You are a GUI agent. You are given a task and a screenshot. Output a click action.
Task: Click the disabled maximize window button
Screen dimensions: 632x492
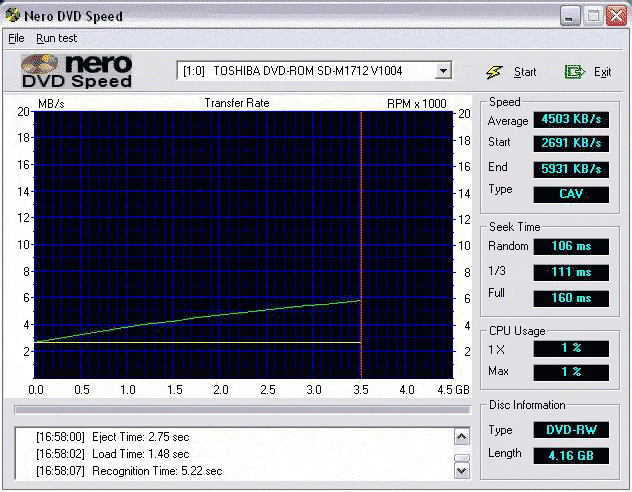coord(593,16)
